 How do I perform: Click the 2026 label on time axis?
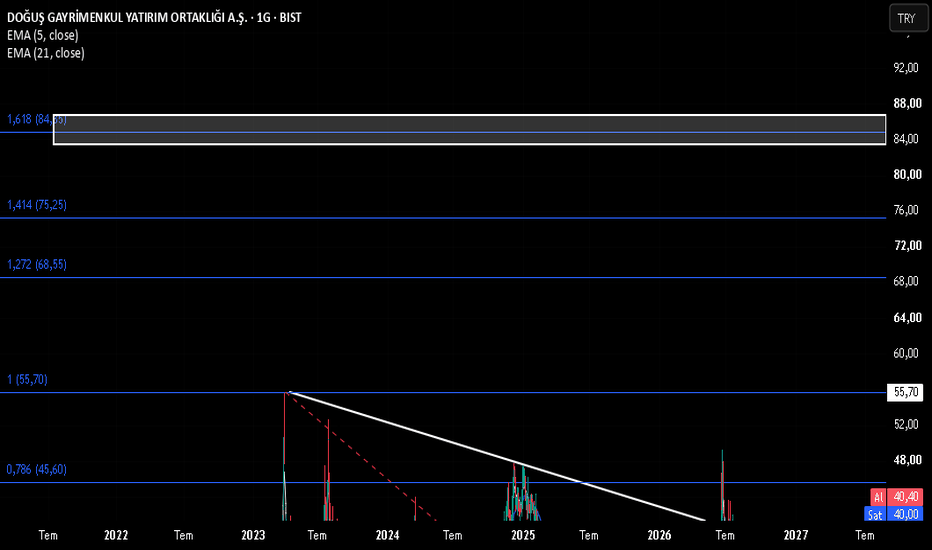click(659, 535)
